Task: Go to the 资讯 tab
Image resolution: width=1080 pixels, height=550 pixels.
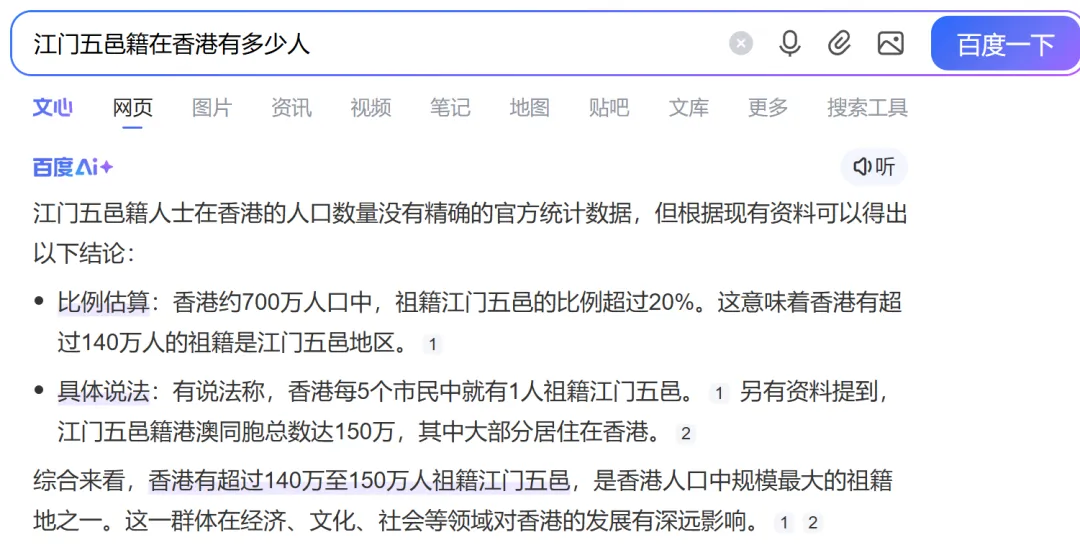Action: click(x=291, y=107)
